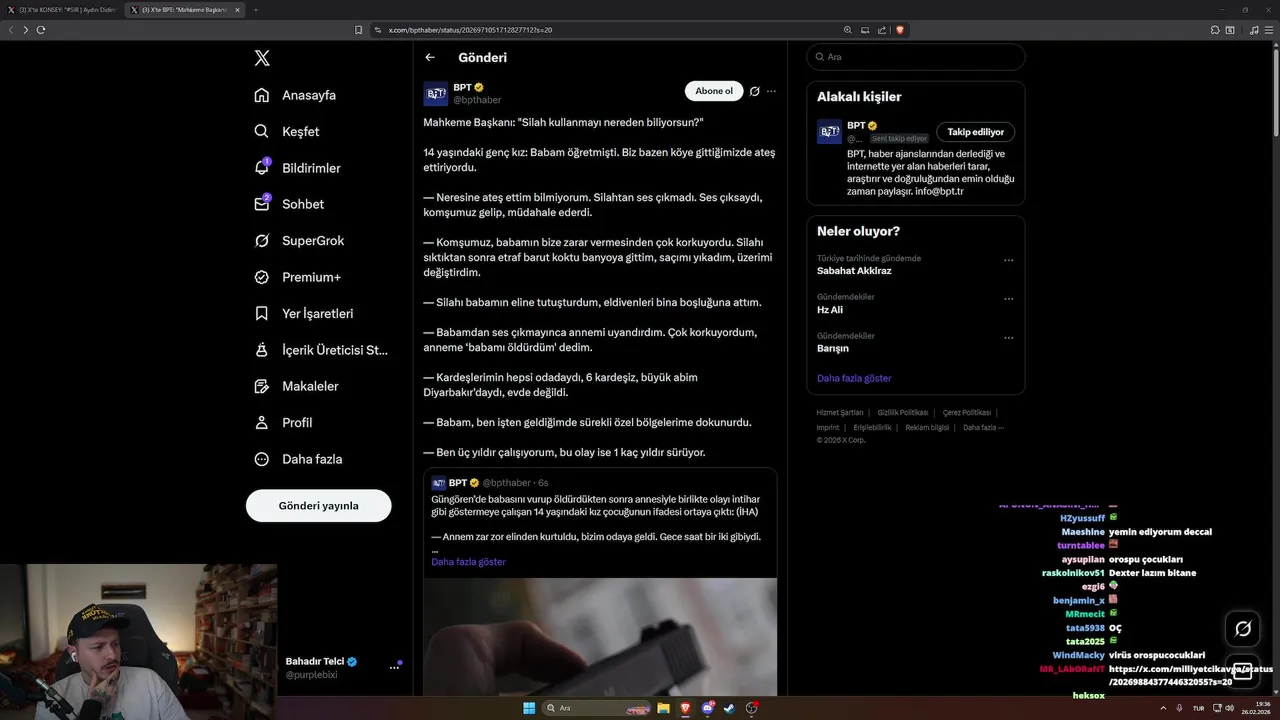This screenshot has width=1280, height=720.
Task: Click the address bar bookmark icon
Action: [359, 30]
